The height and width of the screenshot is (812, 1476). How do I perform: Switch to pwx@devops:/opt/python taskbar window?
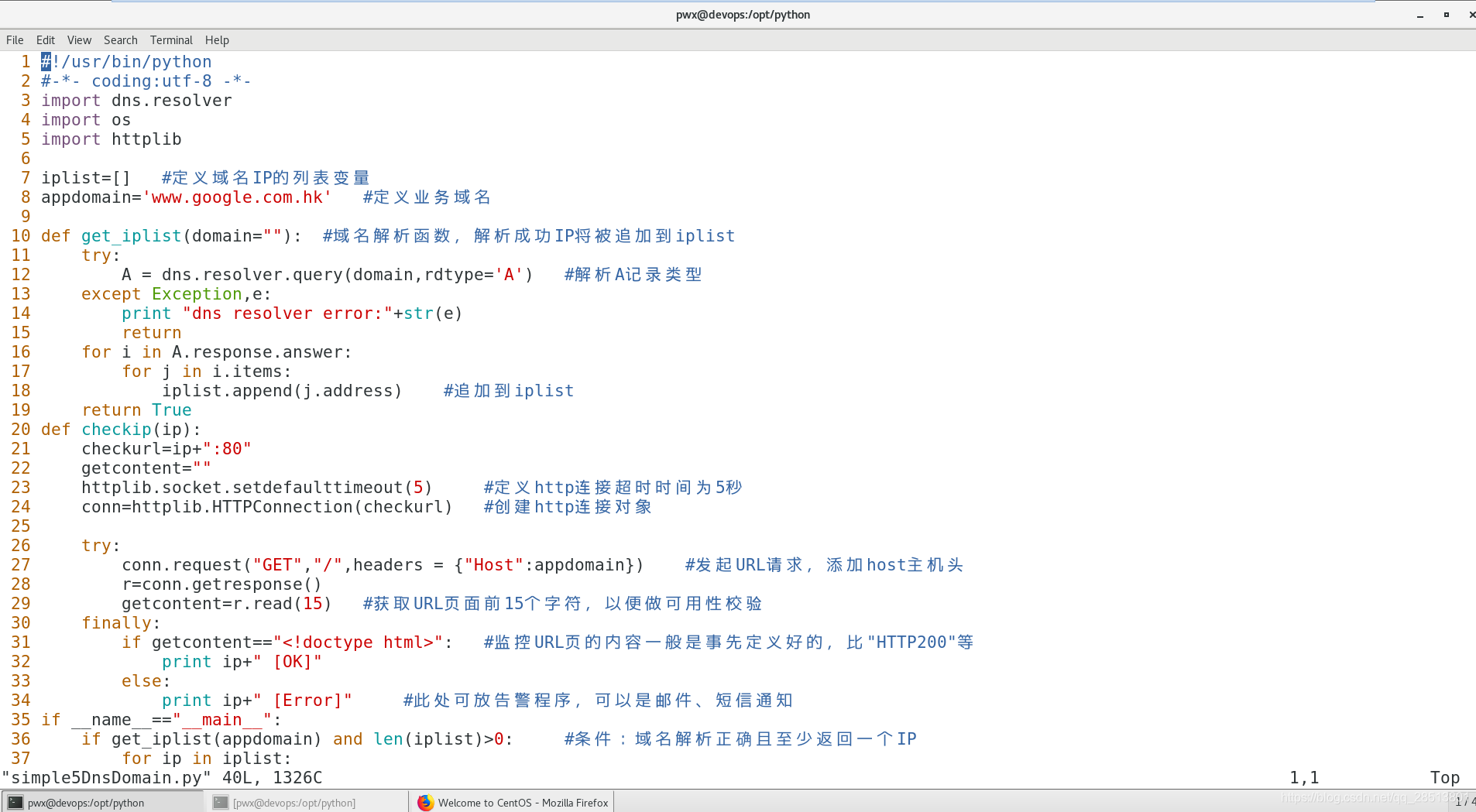102,802
